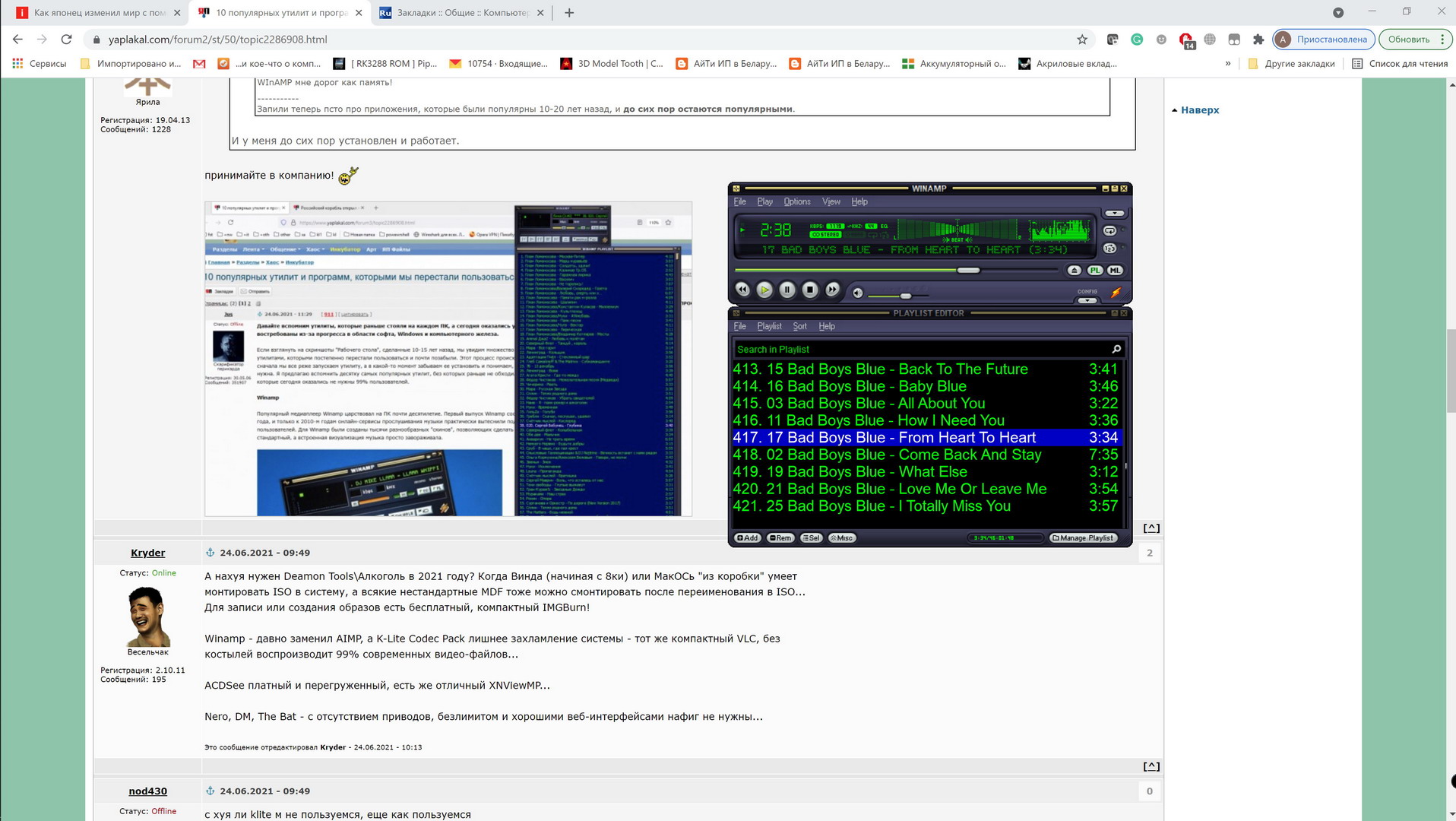
Task: Click the Chrome address bar URL
Action: click(x=218, y=40)
